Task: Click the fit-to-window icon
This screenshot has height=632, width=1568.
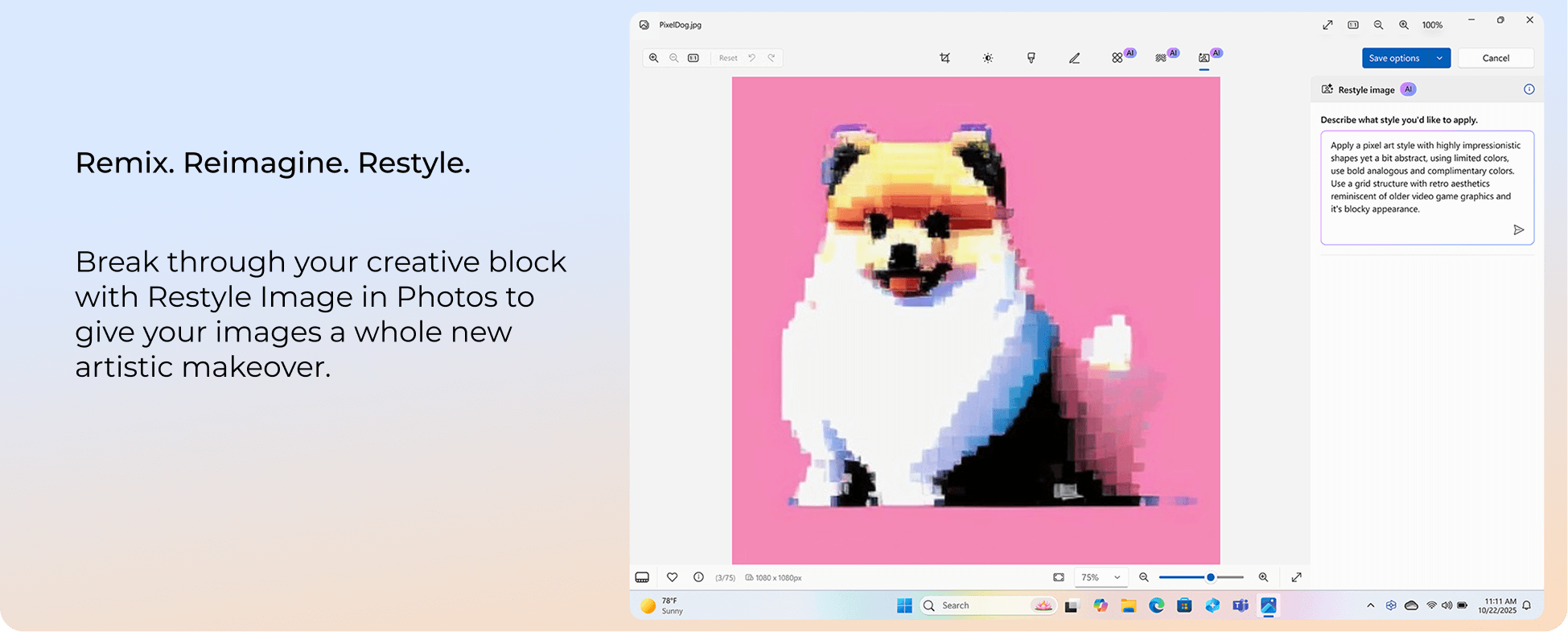Action: [x=1059, y=577]
